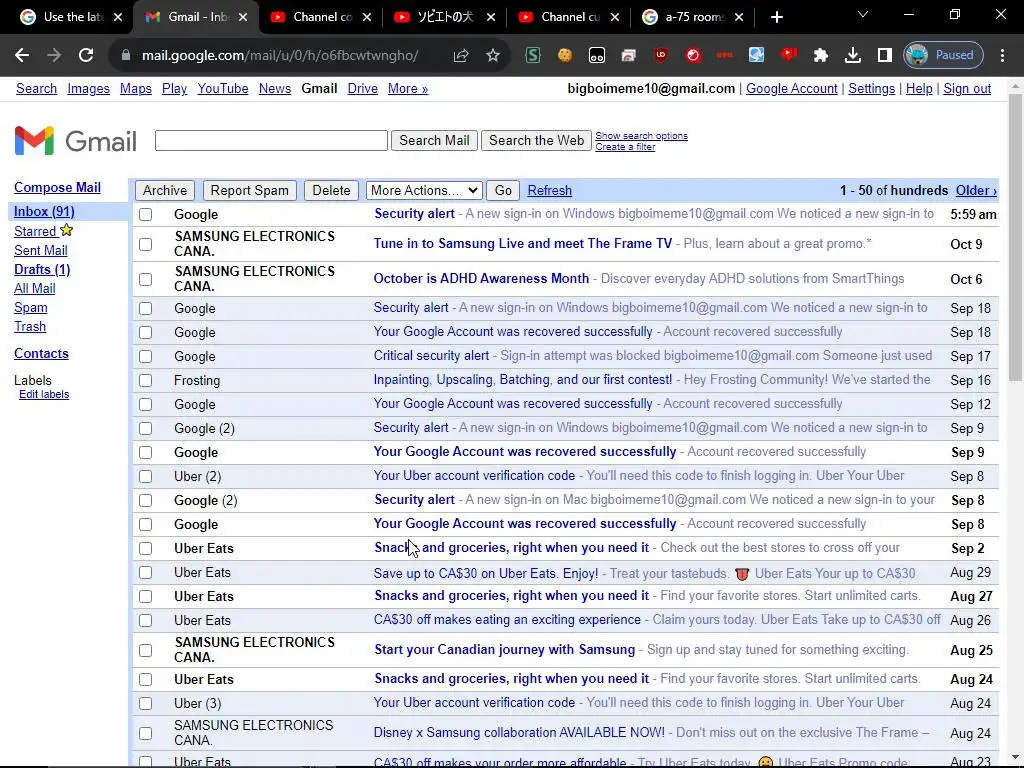Close the 'a-75 rooms' tab
The image size is (1024, 768).
[x=739, y=17]
